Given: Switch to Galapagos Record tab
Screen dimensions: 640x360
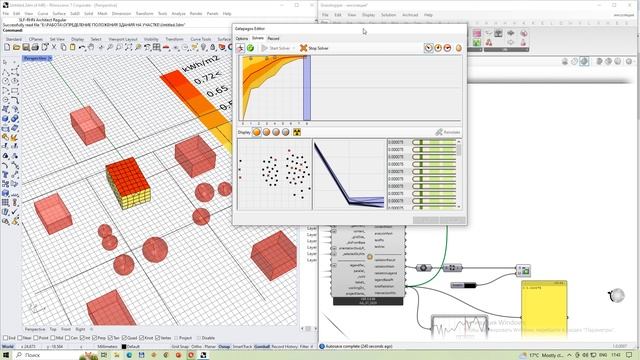Looking at the screenshot, I should (x=273, y=38).
